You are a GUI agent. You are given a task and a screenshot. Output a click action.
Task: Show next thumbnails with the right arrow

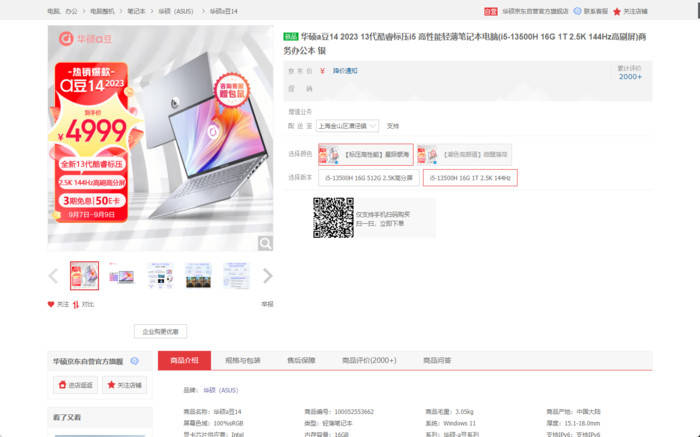(x=267, y=276)
